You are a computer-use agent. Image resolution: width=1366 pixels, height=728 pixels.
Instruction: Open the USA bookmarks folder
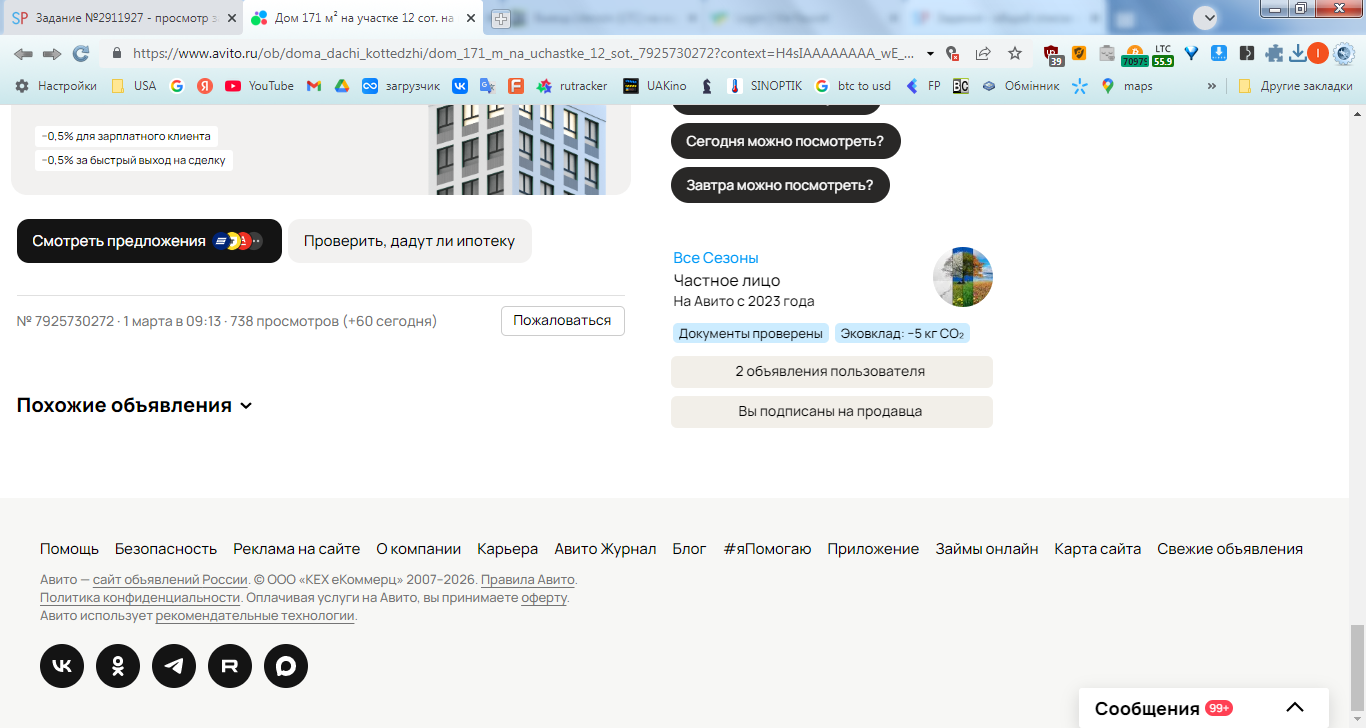133,86
